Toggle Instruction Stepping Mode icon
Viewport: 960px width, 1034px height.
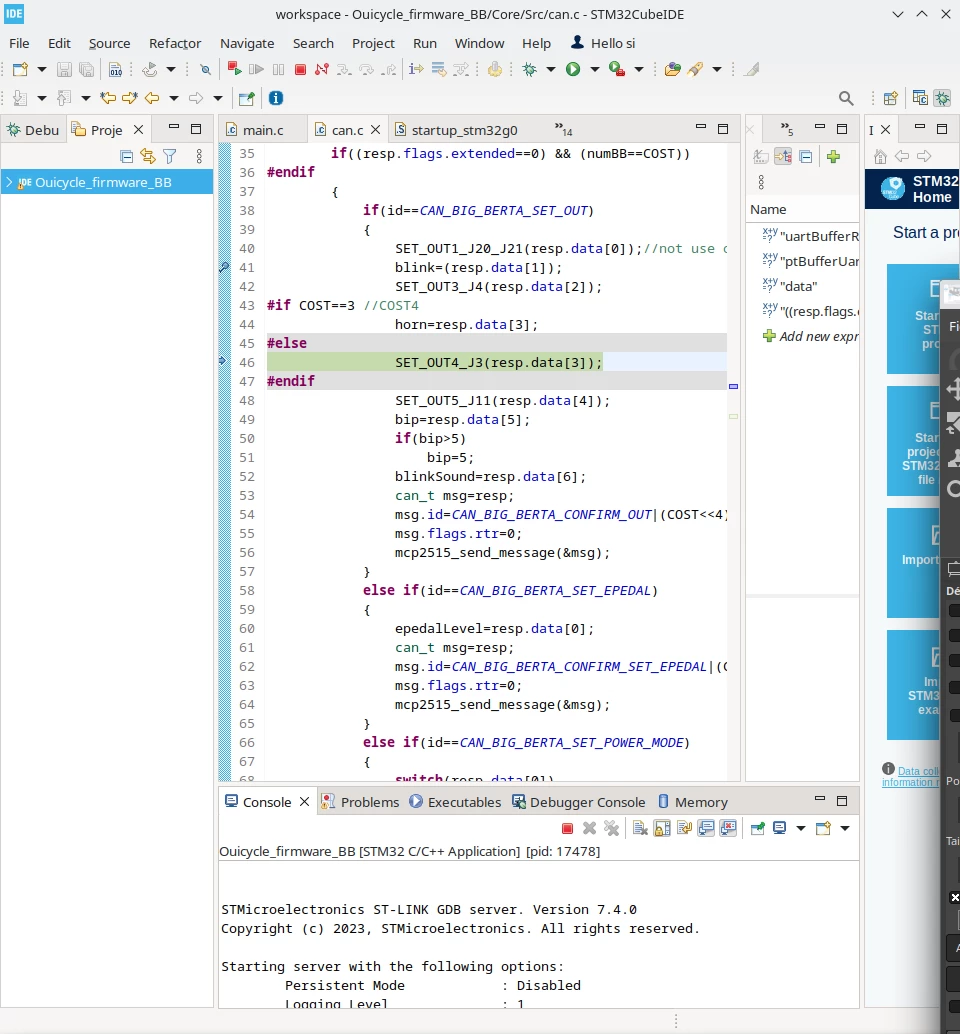pos(415,69)
